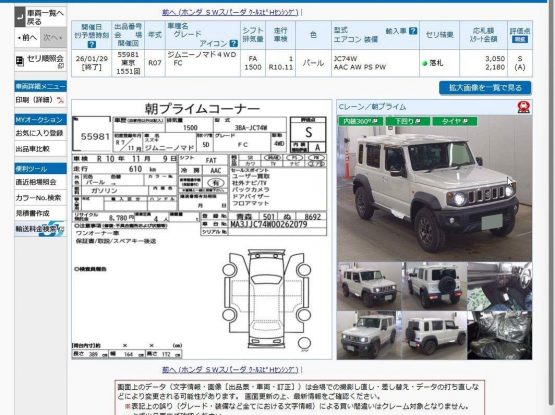Open help icon under 開催日 column header
The height and width of the screenshot is (415, 555).
click(x=92, y=44)
